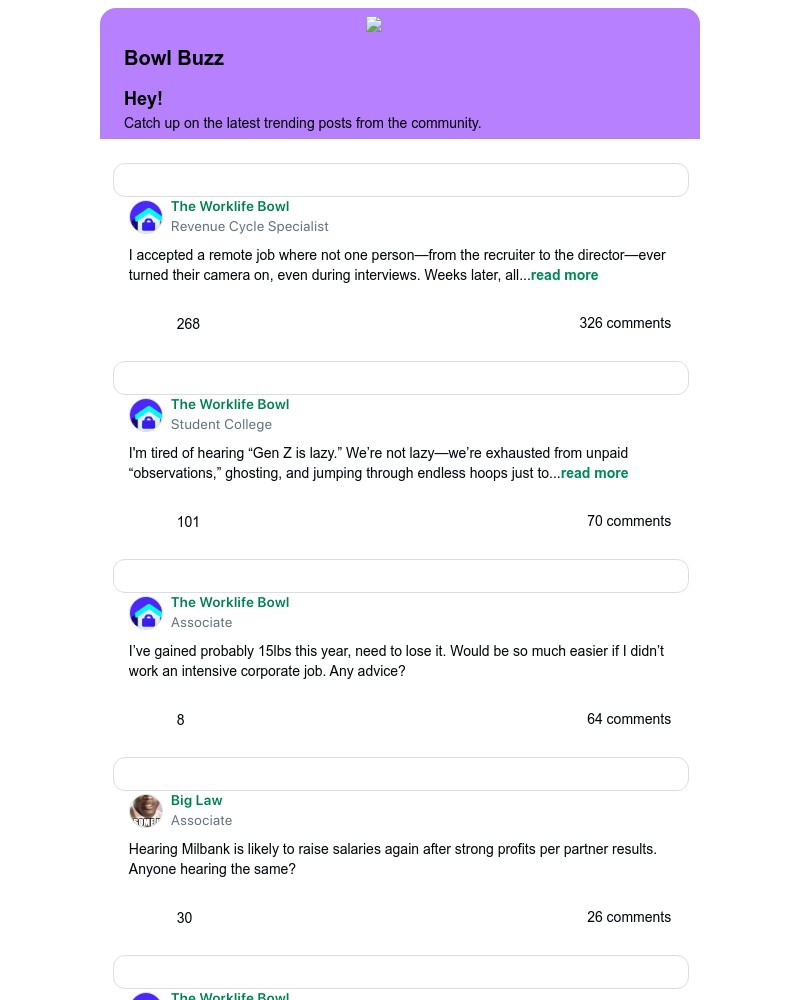Show the 64 comments on the weight gain post
Image resolution: width=800 pixels, height=1000 pixels.
pyautogui.click(x=629, y=720)
